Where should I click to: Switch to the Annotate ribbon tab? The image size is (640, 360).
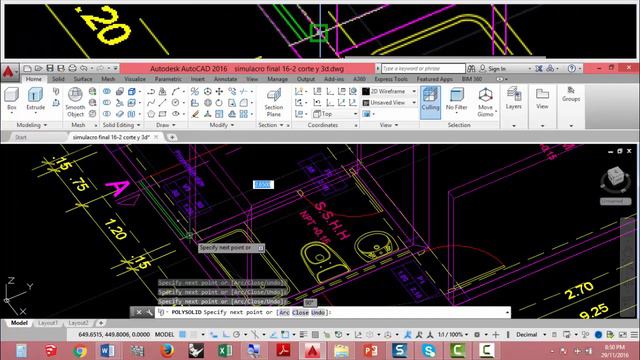[x=225, y=79]
